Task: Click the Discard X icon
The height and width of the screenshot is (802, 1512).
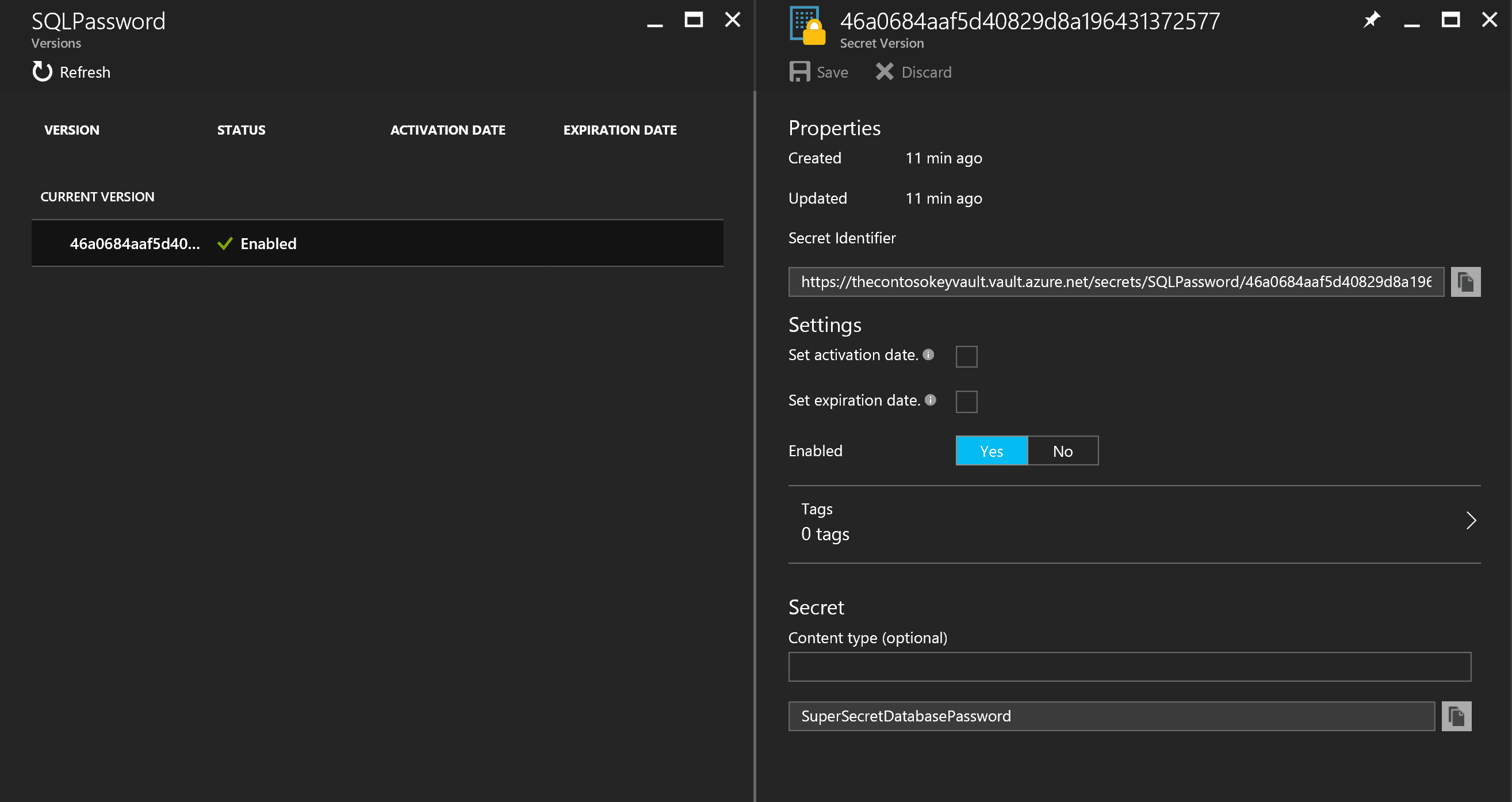Action: (884, 72)
